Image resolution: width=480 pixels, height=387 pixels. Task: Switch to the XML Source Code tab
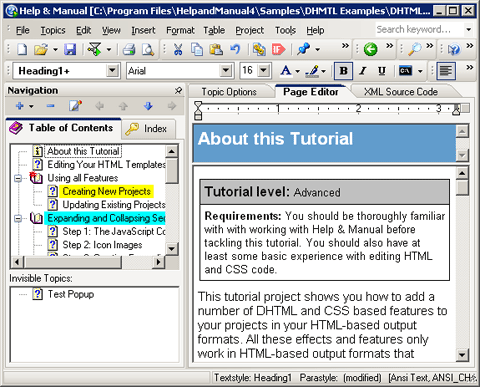point(401,92)
